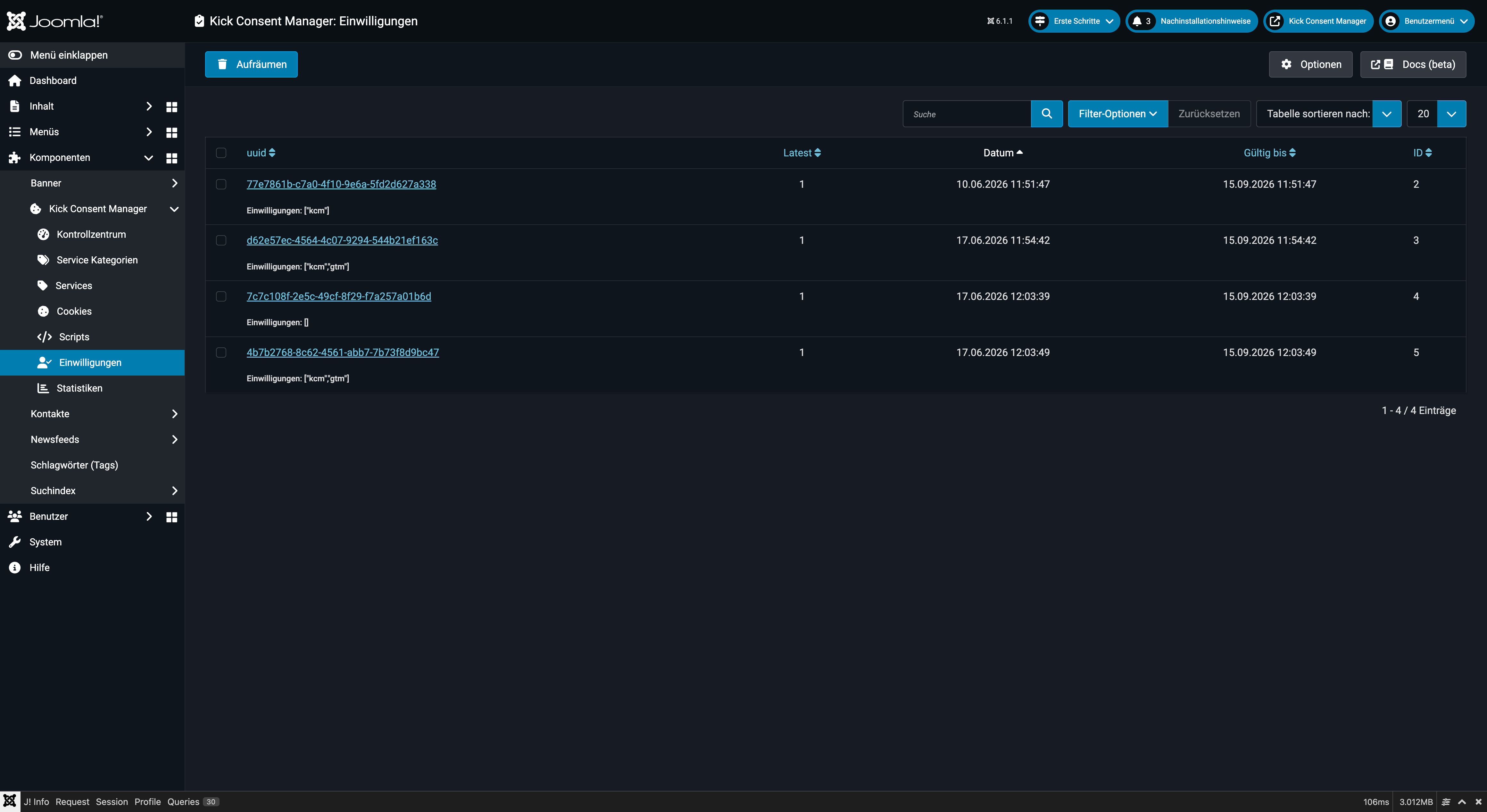Click the Hilfe info icon

(15, 568)
